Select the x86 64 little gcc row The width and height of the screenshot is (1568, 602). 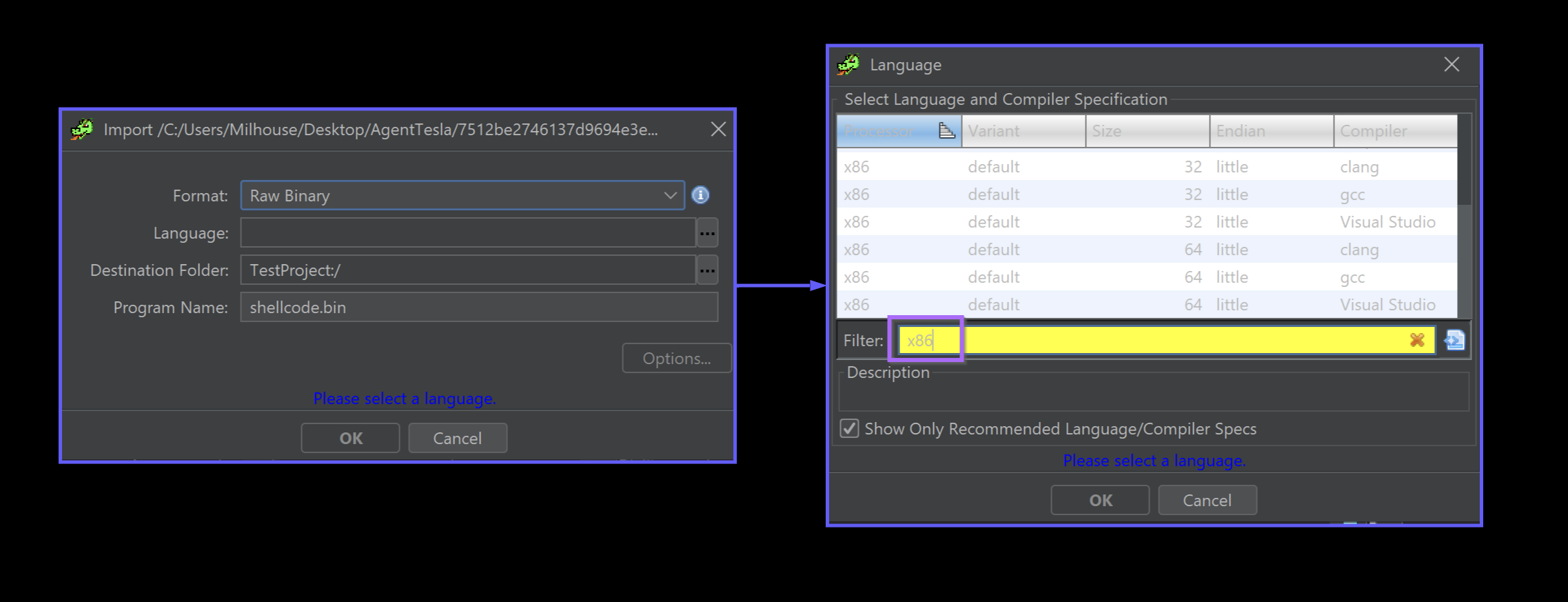1147,277
